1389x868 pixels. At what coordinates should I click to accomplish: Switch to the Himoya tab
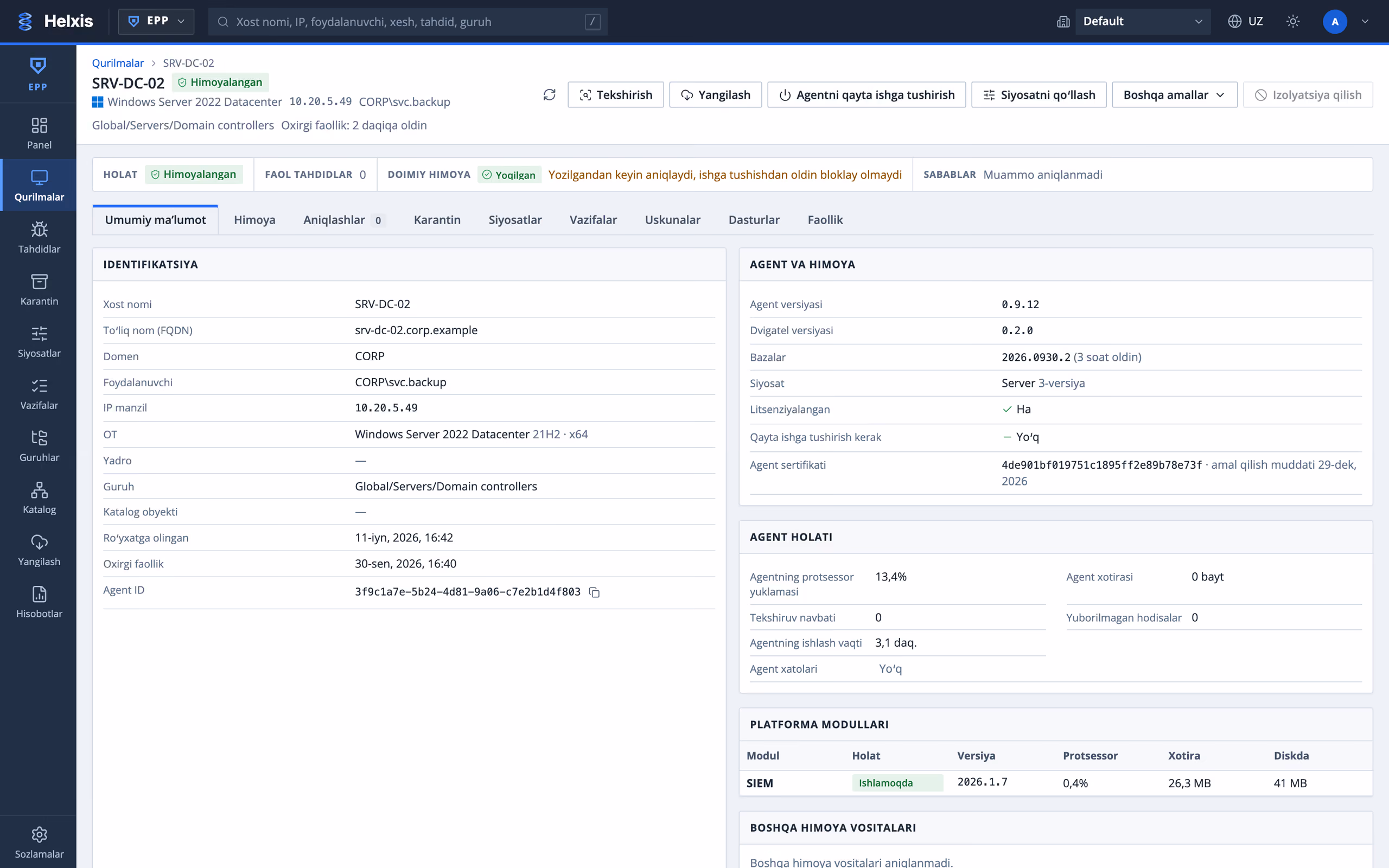[x=254, y=220]
